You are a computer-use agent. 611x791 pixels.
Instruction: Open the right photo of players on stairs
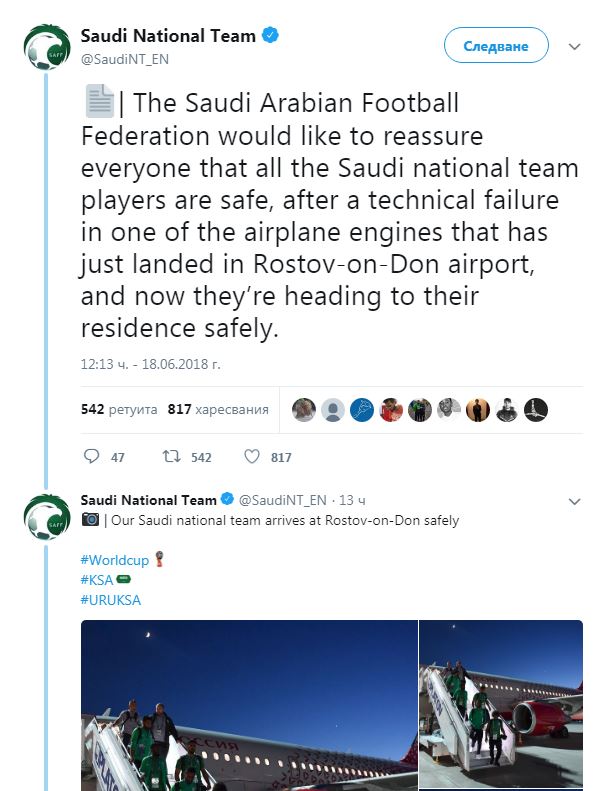(x=501, y=705)
